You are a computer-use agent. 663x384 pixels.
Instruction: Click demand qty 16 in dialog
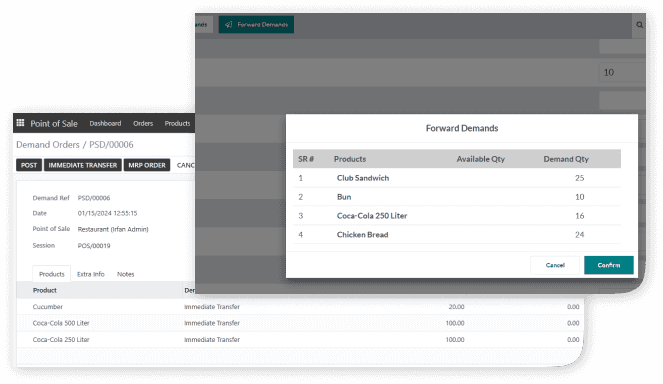(x=579, y=216)
